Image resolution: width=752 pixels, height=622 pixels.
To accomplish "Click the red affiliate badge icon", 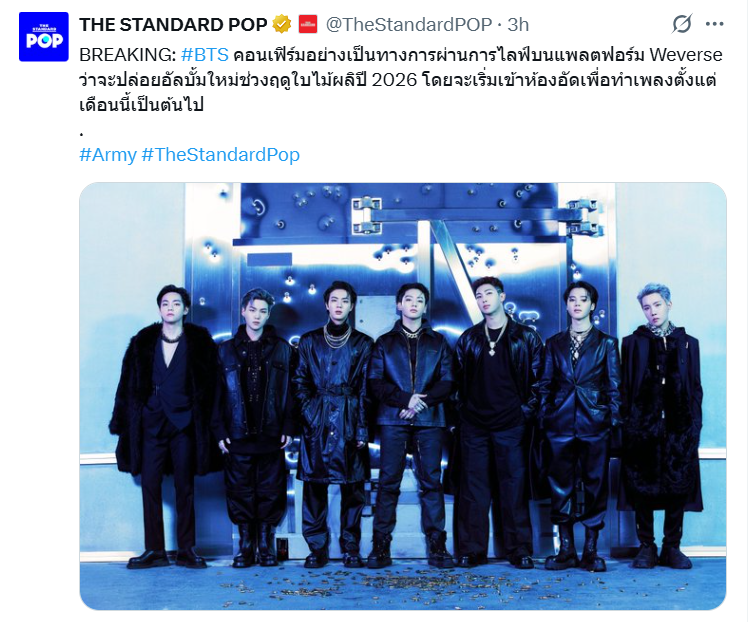I will point(307,24).
